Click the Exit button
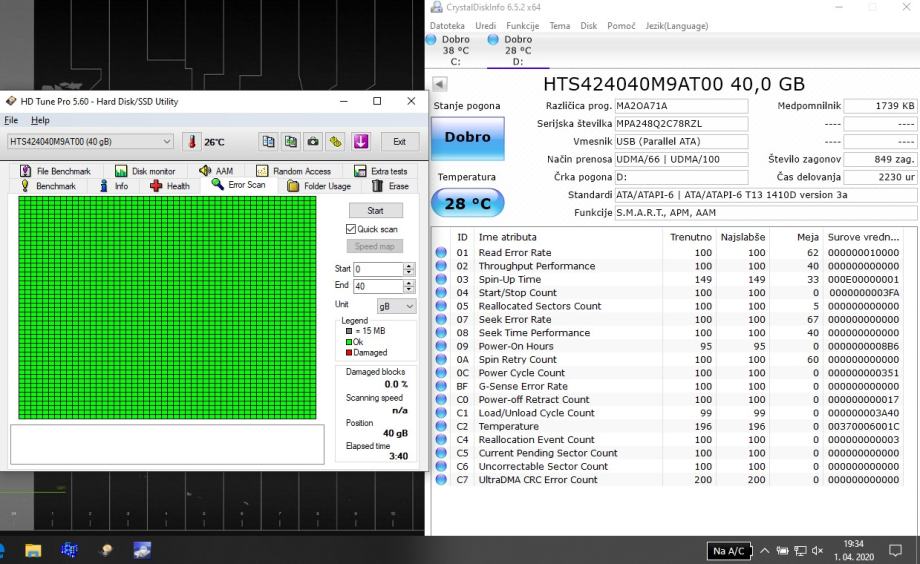This screenshot has height=564, width=920. click(399, 142)
